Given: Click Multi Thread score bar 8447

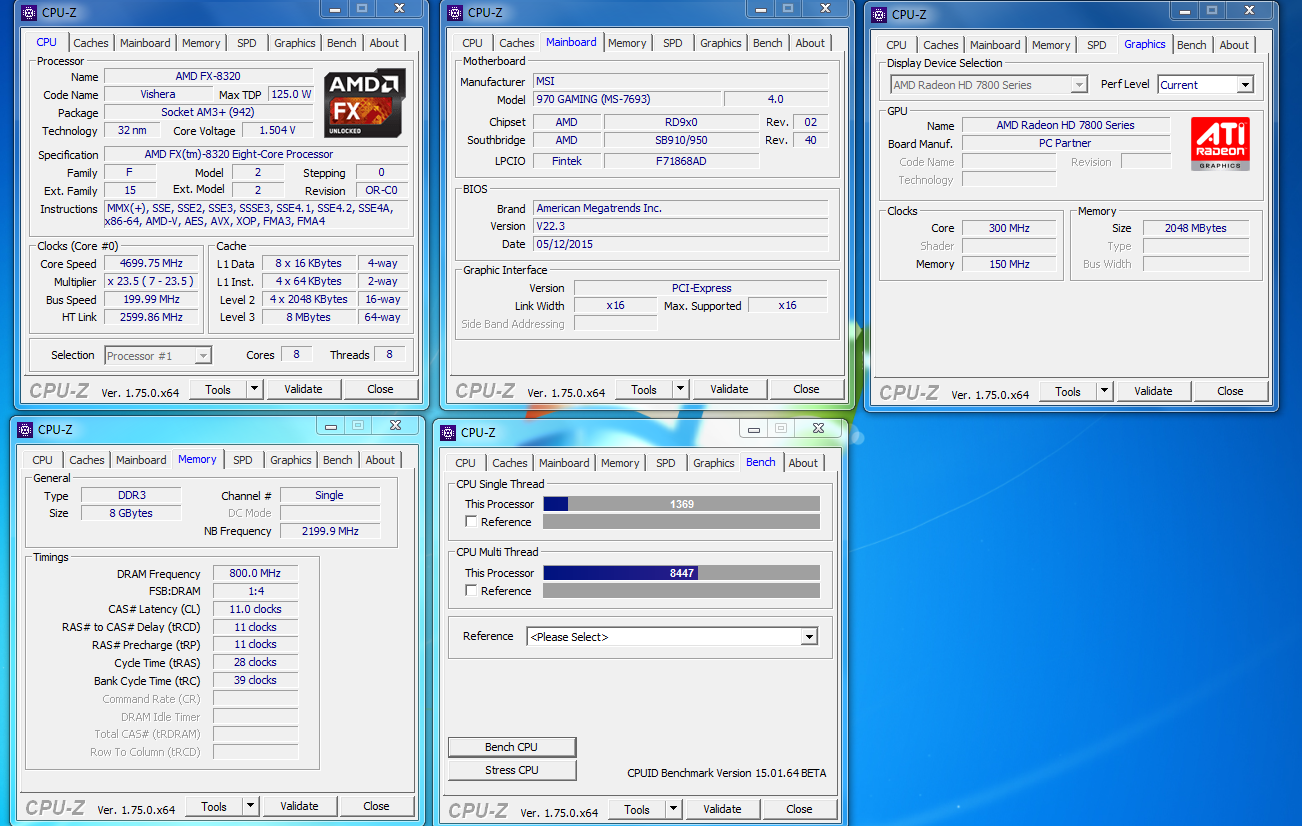Looking at the screenshot, I should click(x=681, y=573).
